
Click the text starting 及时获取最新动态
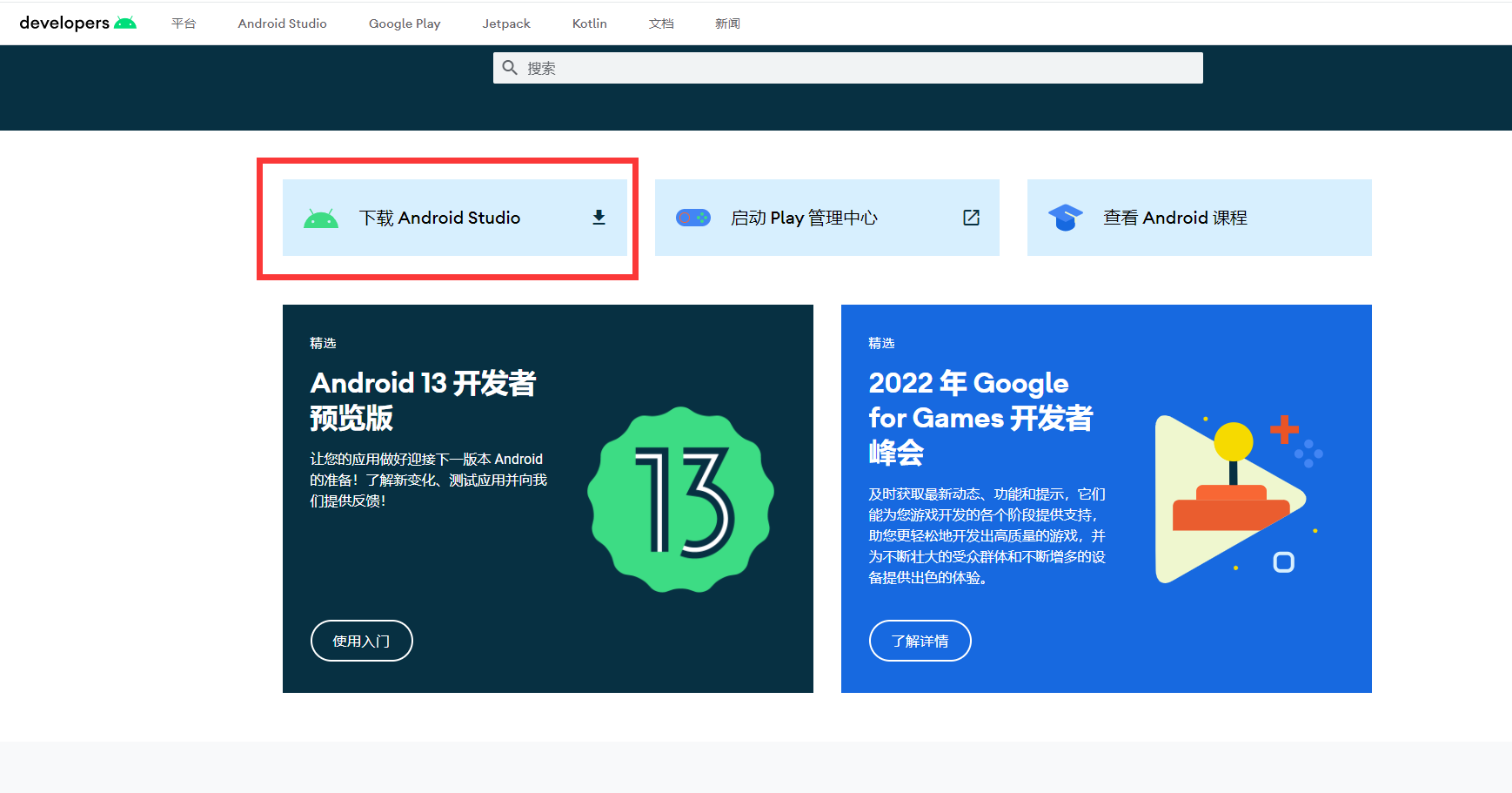[x=987, y=535]
